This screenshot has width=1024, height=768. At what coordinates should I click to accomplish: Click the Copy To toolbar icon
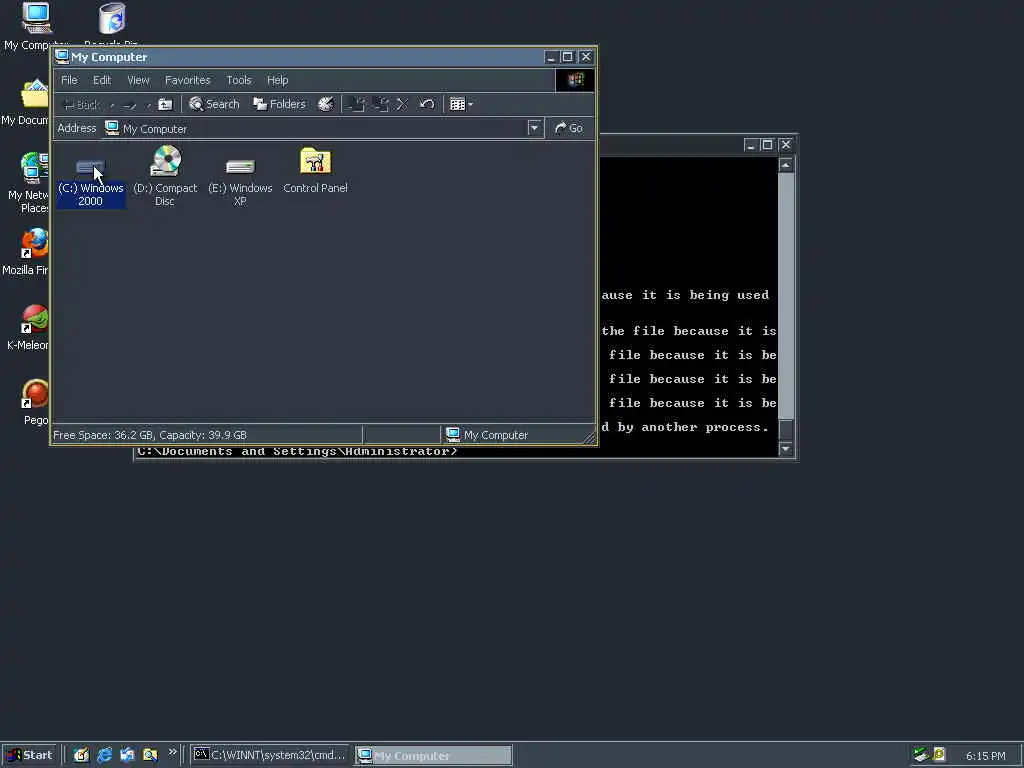[381, 104]
